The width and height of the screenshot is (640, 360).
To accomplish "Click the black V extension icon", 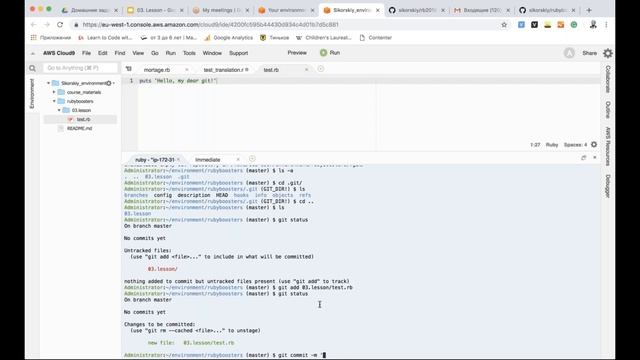I will pyautogui.click(x=534, y=25).
